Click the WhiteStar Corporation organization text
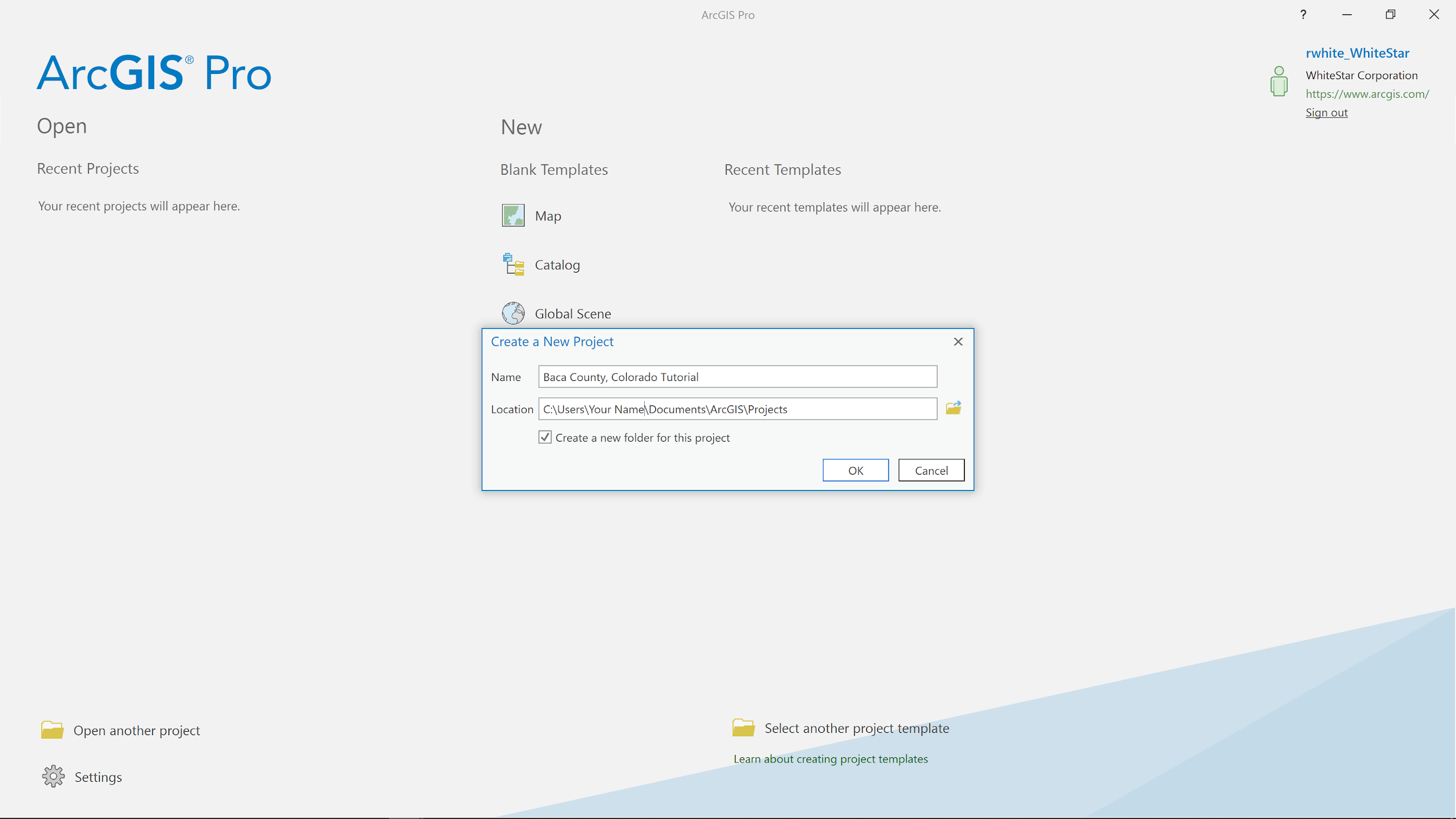The image size is (1456, 819). click(x=1362, y=75)
